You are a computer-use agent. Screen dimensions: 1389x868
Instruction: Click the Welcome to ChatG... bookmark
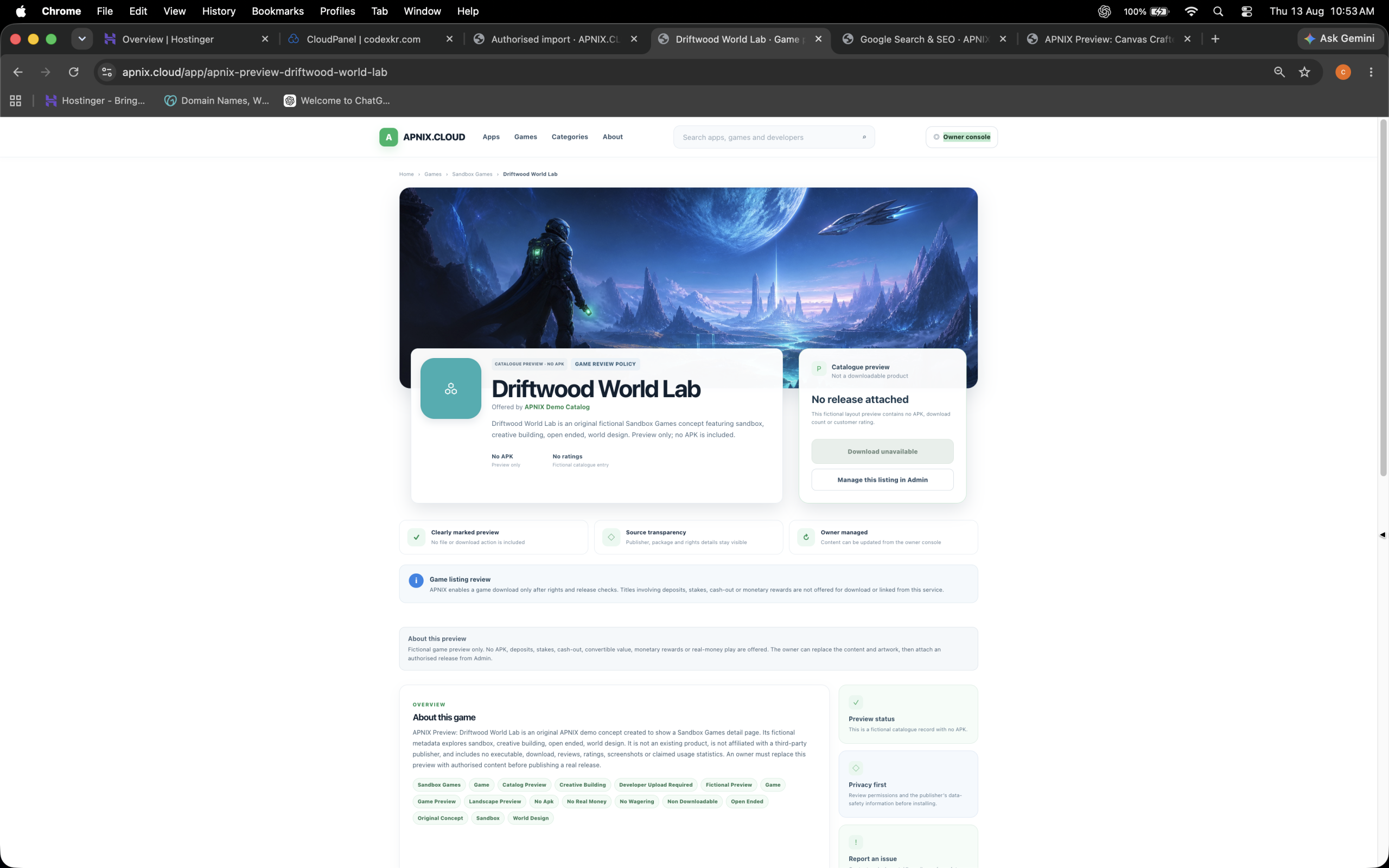point(337,100)
